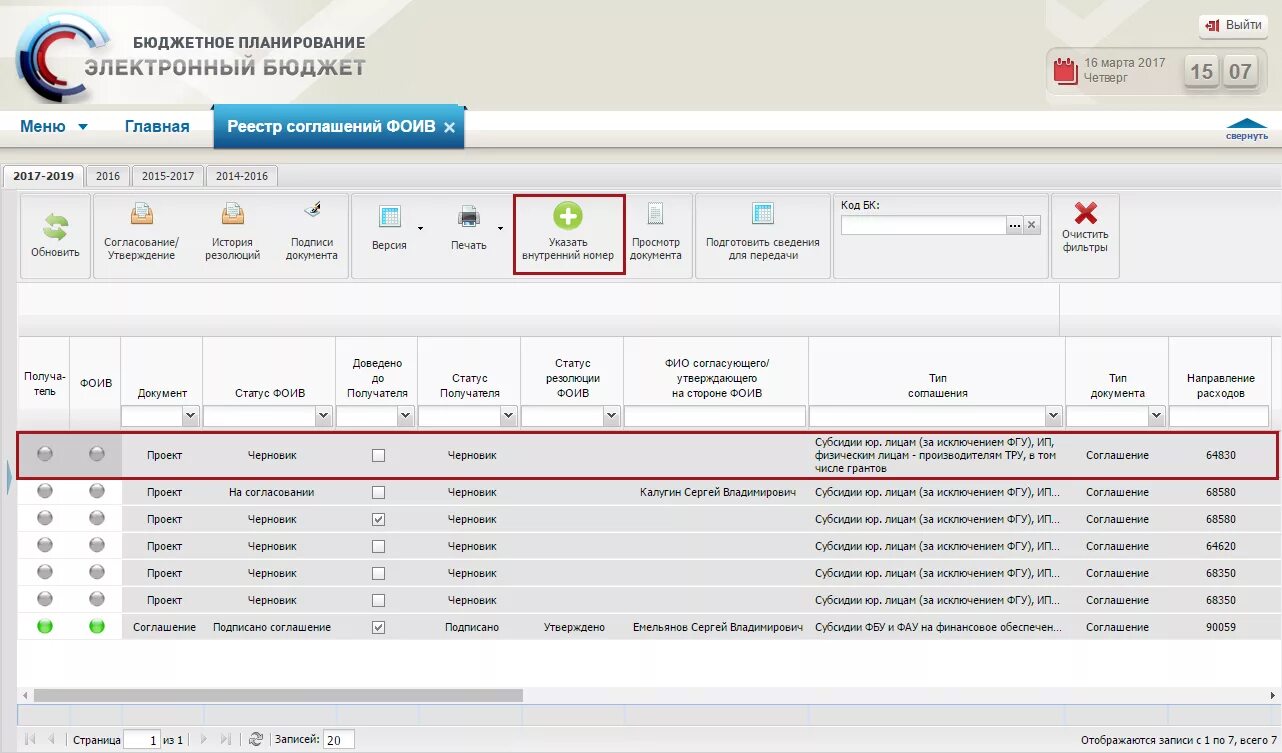Expand the Версия dropdown arrow
The image size is (1282, 753).
click(420, 228)
